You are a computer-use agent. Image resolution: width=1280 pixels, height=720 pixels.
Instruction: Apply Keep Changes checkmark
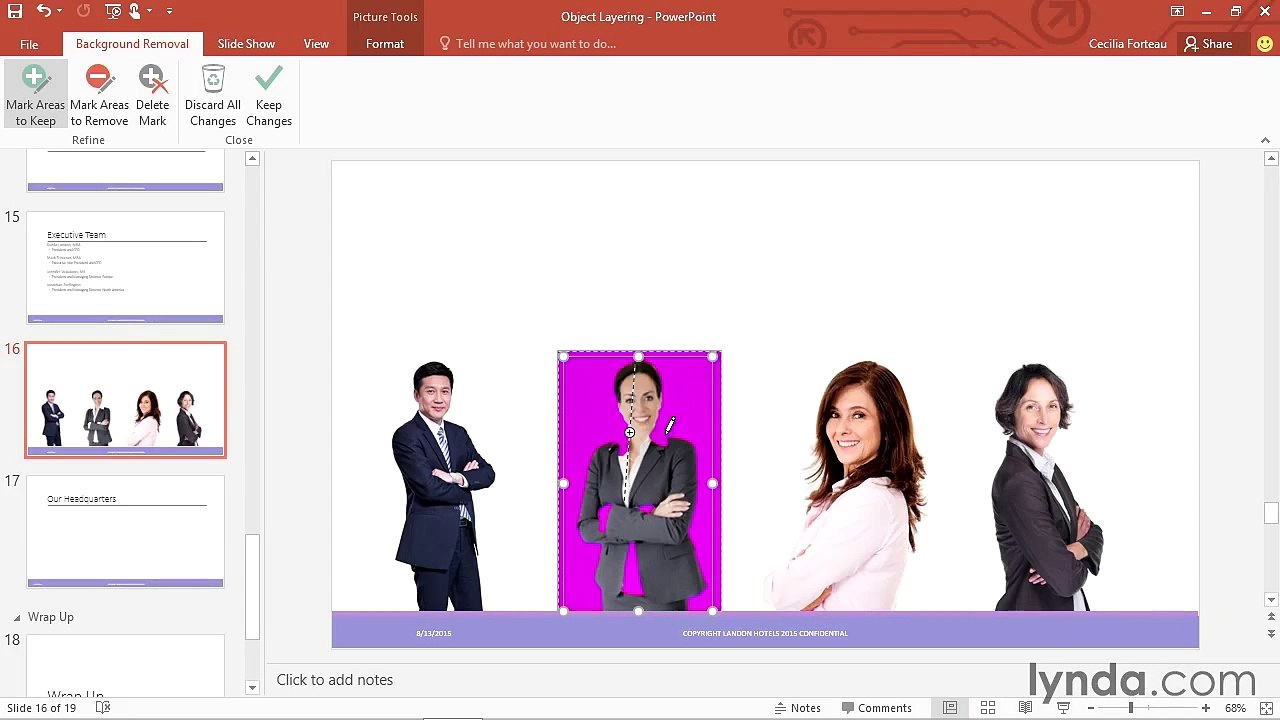pyautogui.click(x=269, y=79)
